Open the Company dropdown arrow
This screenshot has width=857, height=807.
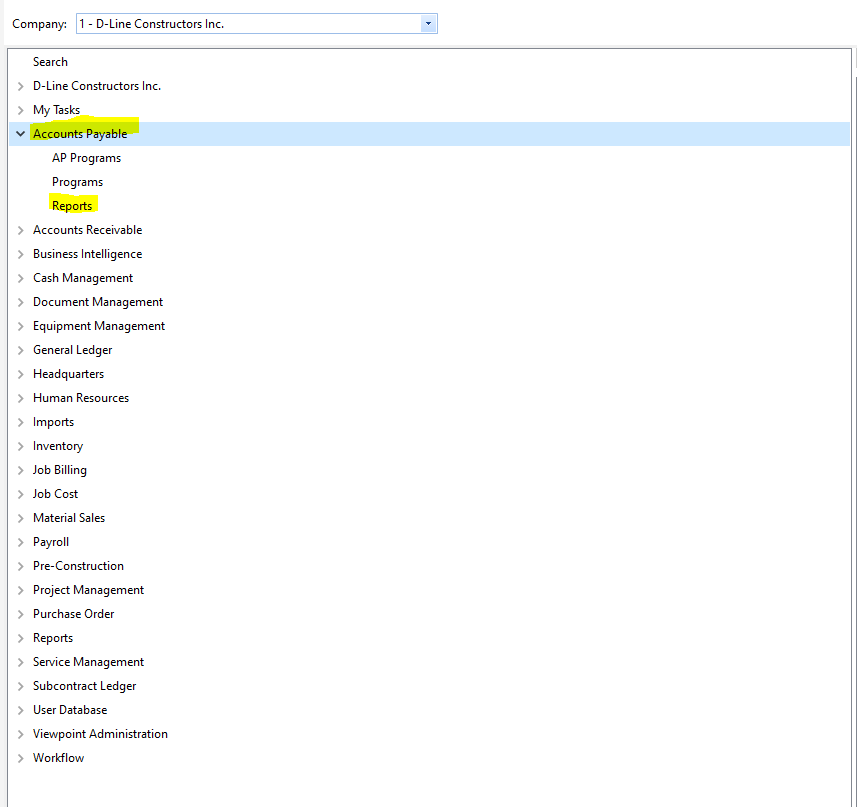pyautogui.click(x=428, y=23)
